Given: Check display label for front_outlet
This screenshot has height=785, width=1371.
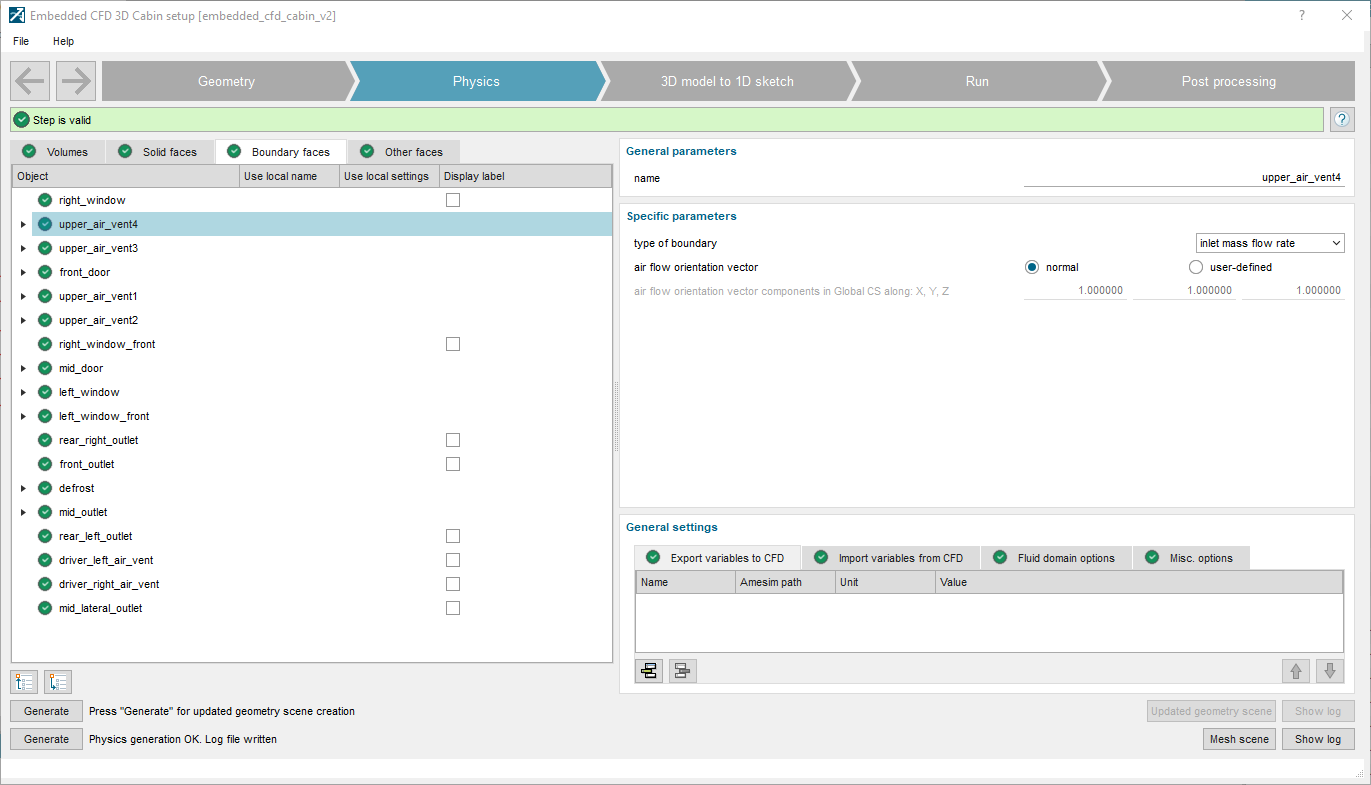Looking at the screenshot, I should pyautogui.click(x=453, y=464).
